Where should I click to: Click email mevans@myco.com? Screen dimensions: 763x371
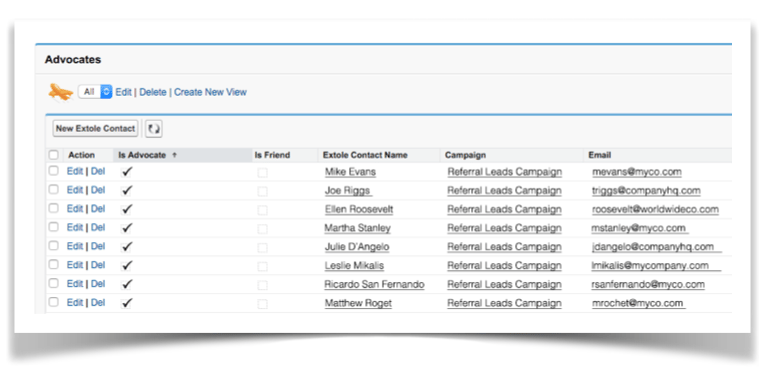(x=637, y=172)
